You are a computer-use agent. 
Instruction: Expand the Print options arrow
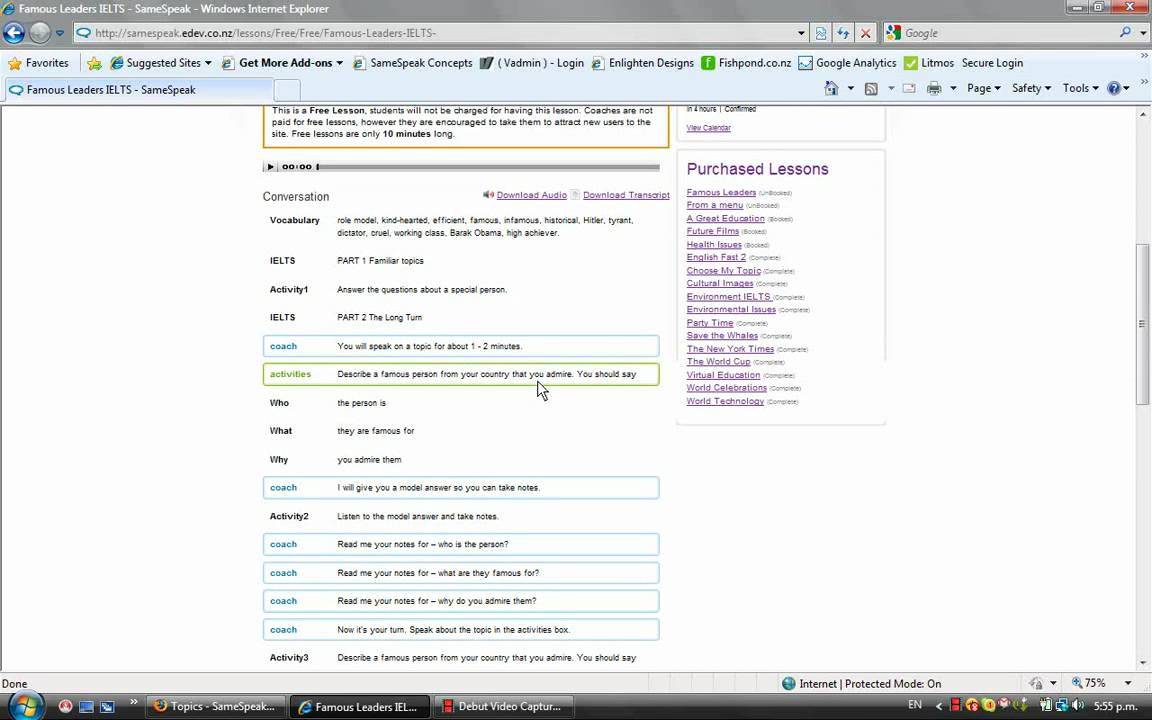click(x=953, y=88)
